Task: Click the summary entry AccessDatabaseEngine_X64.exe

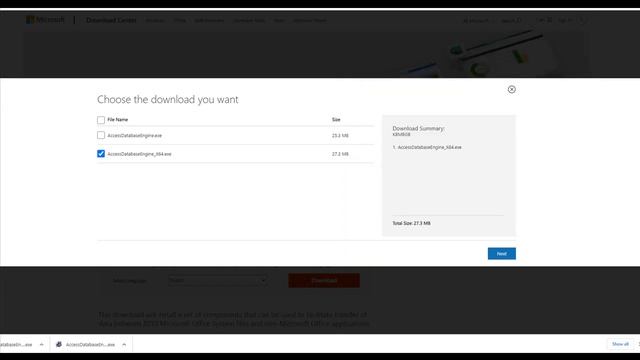Action: 429,147
